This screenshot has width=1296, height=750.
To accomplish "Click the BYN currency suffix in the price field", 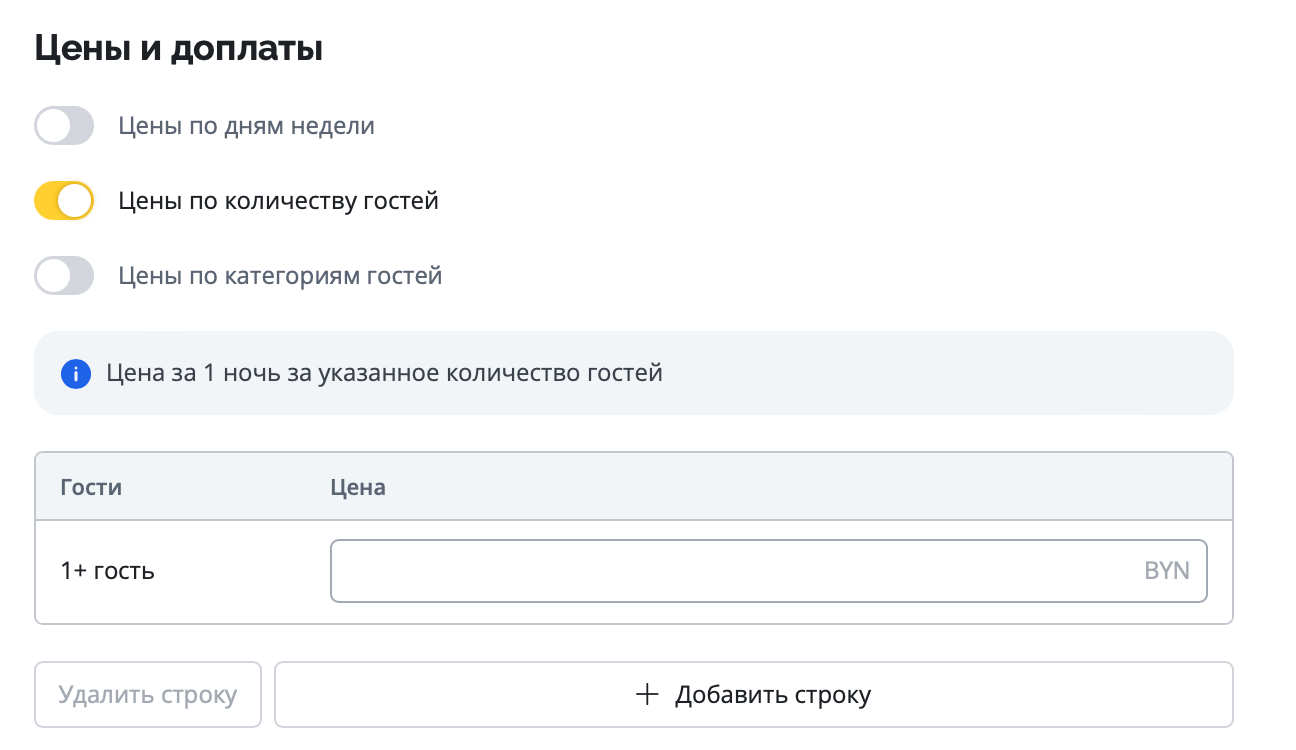I will [x=1166, y=571].
